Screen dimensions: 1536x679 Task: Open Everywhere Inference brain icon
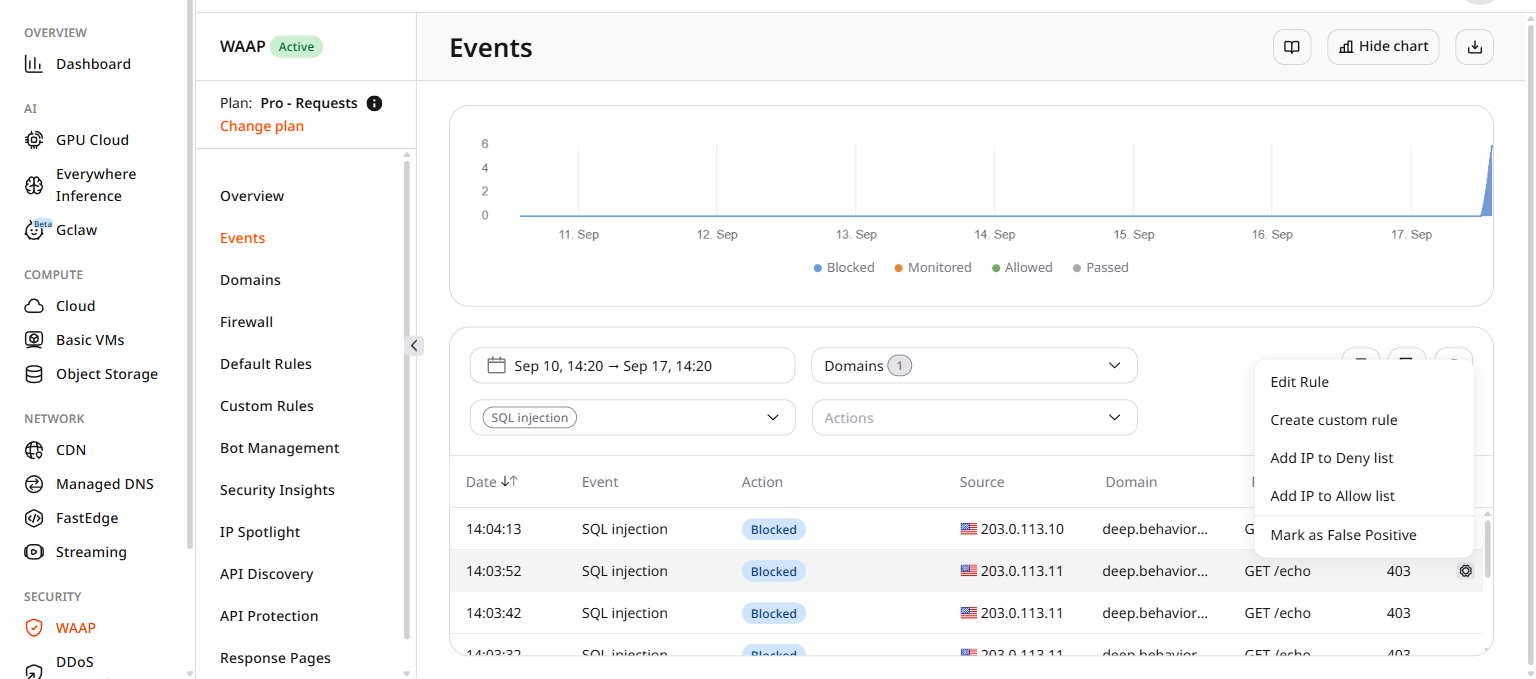click(34, 185)
